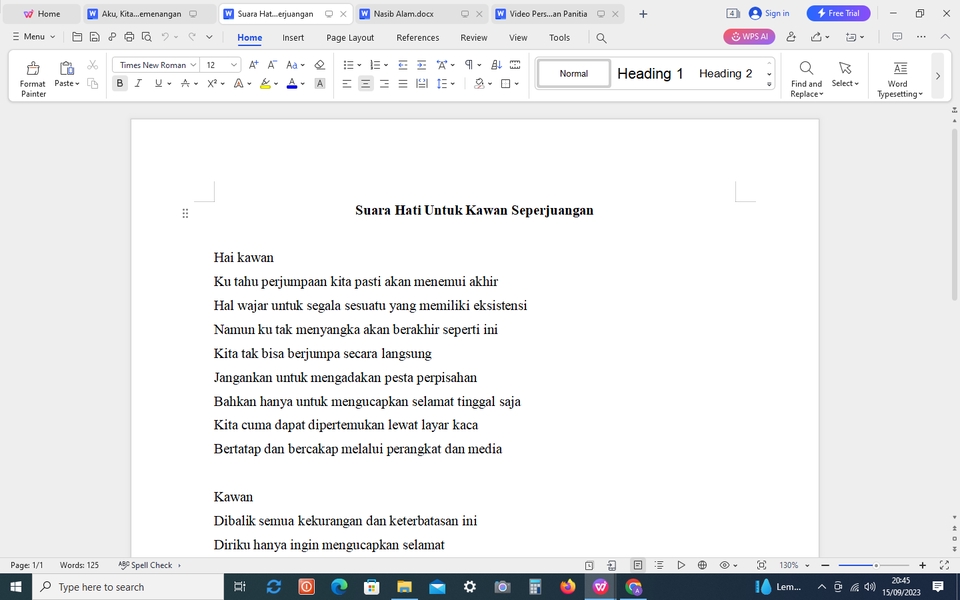Open the Times New Roman font dropdown
Screen dimensions: 960x600
(193, 65)
